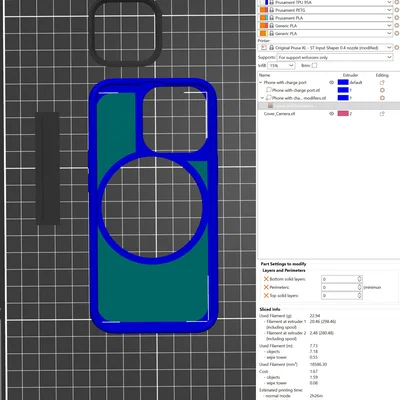Click lock icon on printer preset row
The height and width of the screenshot is (400, 400).
pos(272,48)
